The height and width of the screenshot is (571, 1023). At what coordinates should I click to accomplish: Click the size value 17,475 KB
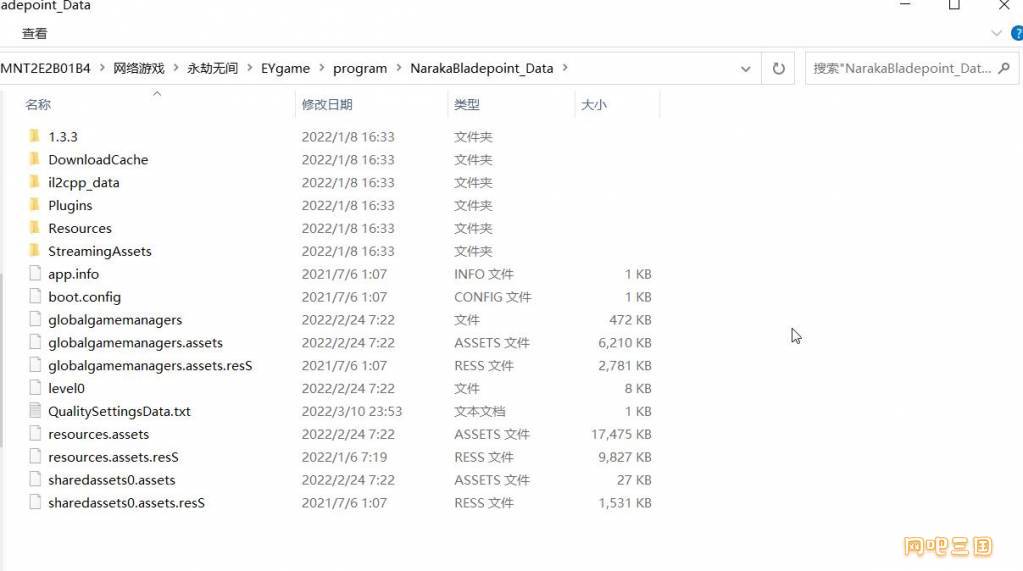[621, 434]
